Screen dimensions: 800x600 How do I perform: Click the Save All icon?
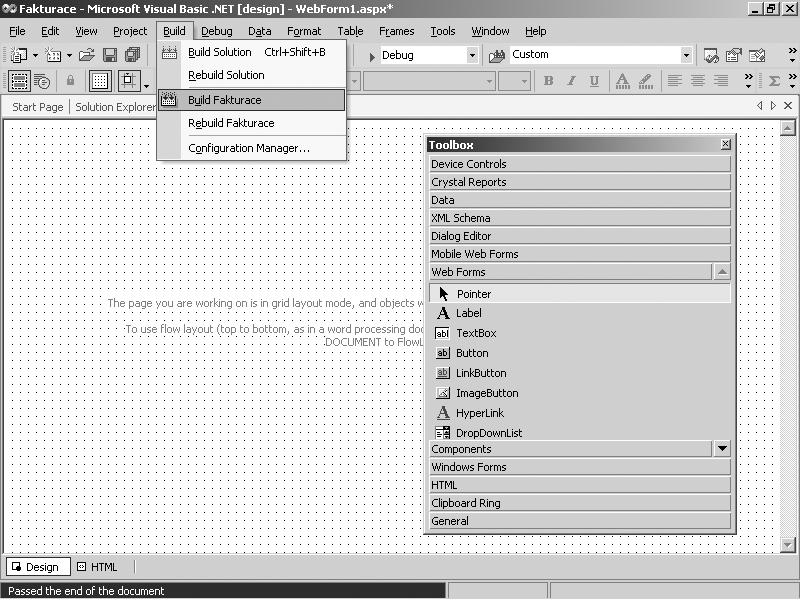133,55
